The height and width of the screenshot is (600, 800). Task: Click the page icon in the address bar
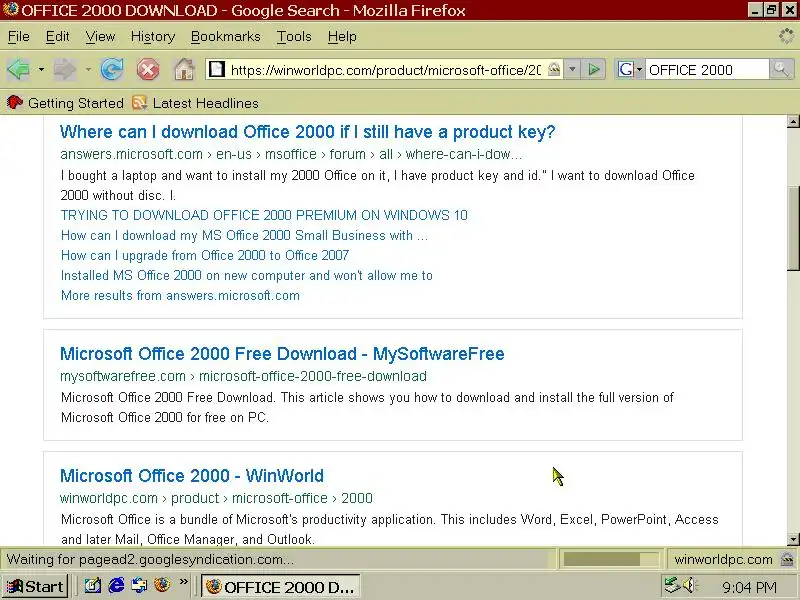pos(217,69)
